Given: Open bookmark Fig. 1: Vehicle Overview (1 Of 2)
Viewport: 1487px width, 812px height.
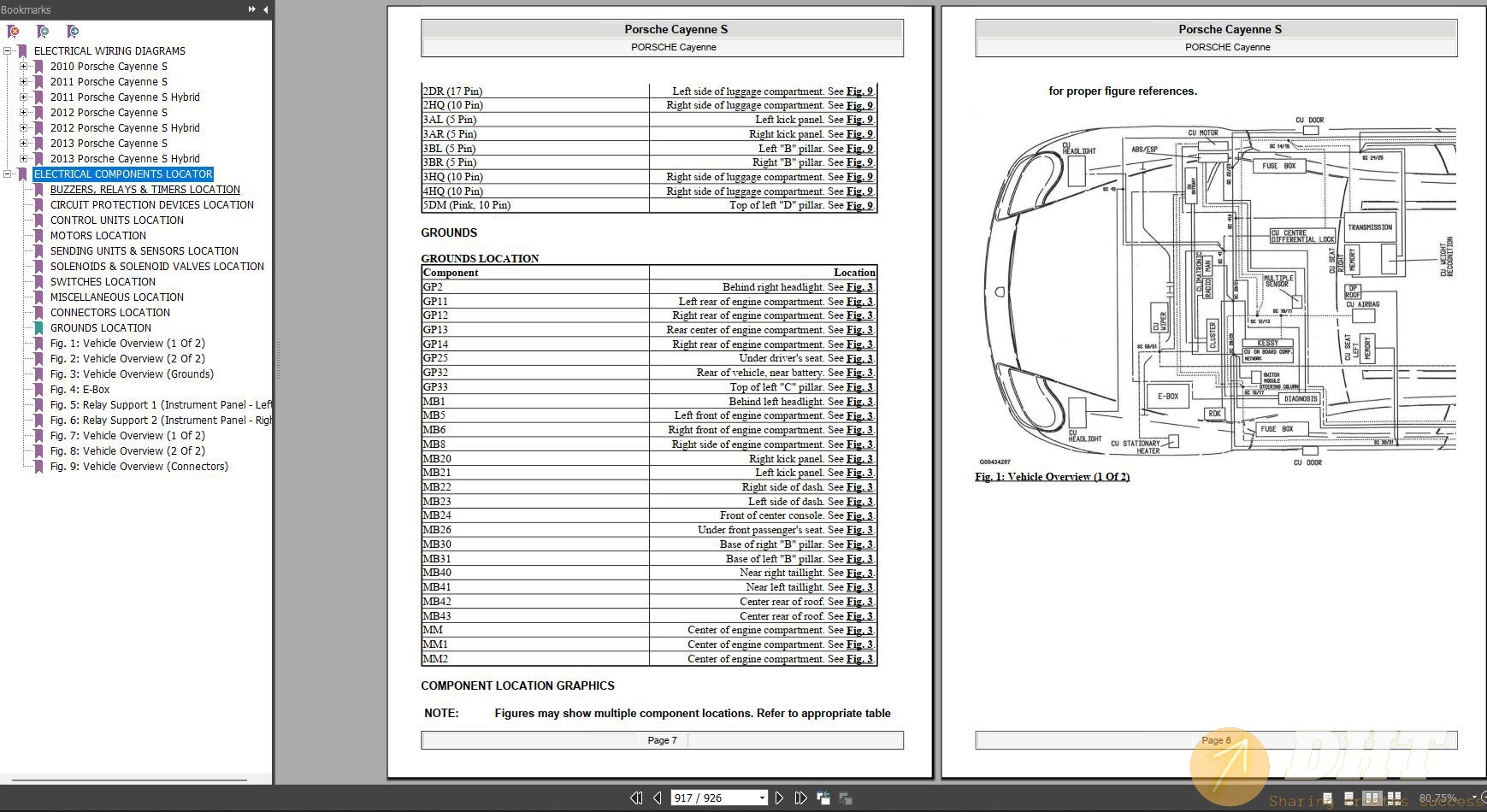Looking at the screenshot, I should [127, 344].
